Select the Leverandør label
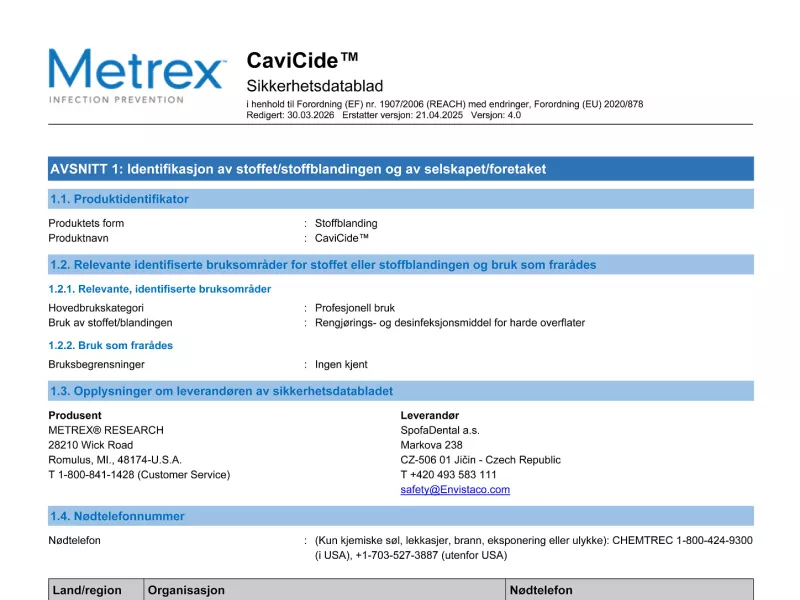 (430, 415)
